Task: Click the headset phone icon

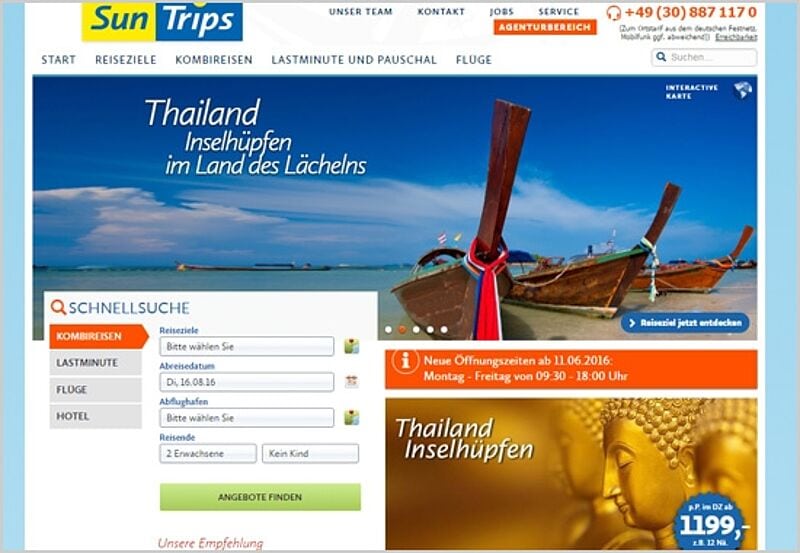Action: pos(613,13)
